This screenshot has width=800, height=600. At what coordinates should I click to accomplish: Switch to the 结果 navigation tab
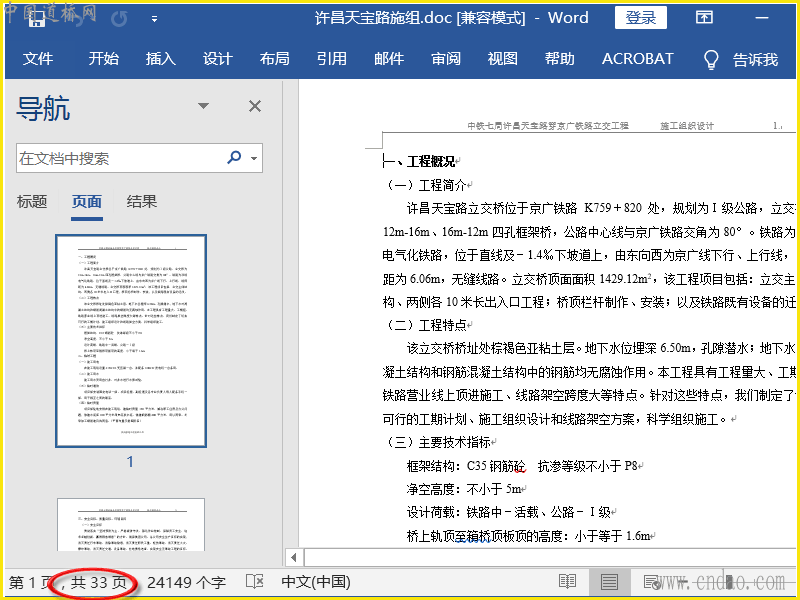141,202
